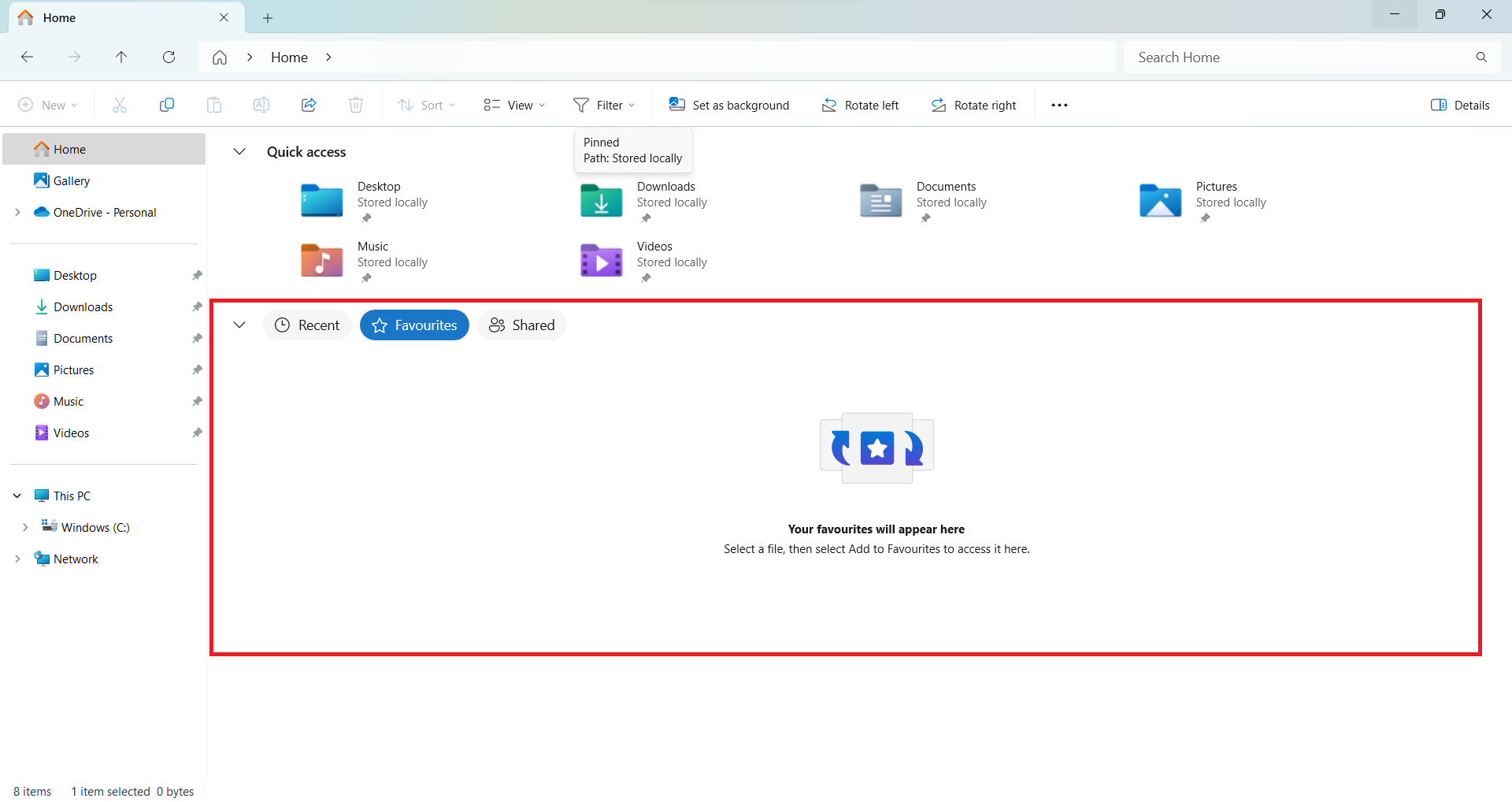The width and height of the screenshot is (1512, 802).
Task: Switch to the Shared view
Action: click(x=521, y=325)
